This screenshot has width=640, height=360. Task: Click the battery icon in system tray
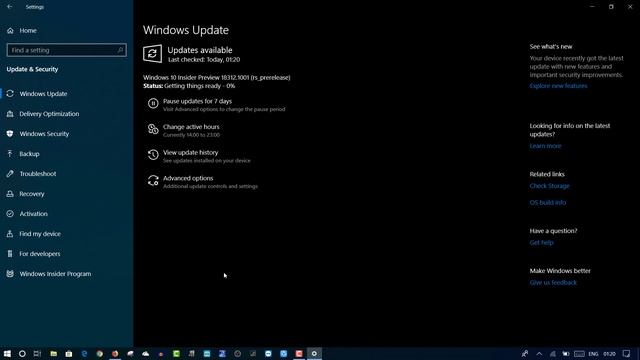point(566,354)
